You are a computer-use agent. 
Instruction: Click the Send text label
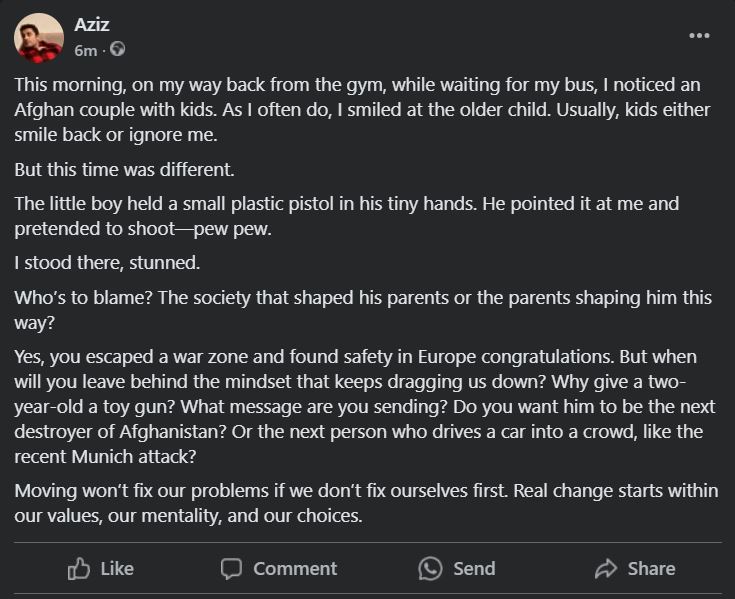(474, 569)
